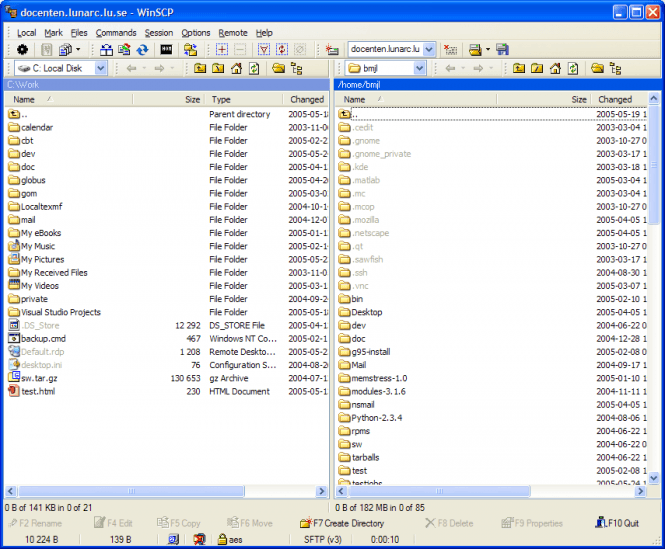665x549 pixels.
Task: Click the Save Session floppy icon
Action: point(502,50)
